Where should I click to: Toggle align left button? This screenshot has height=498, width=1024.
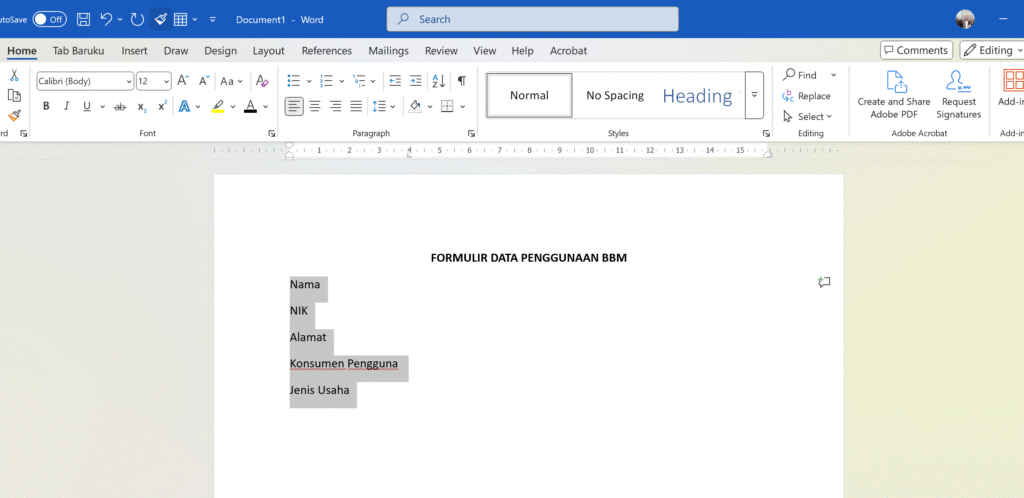pos(295,106)
